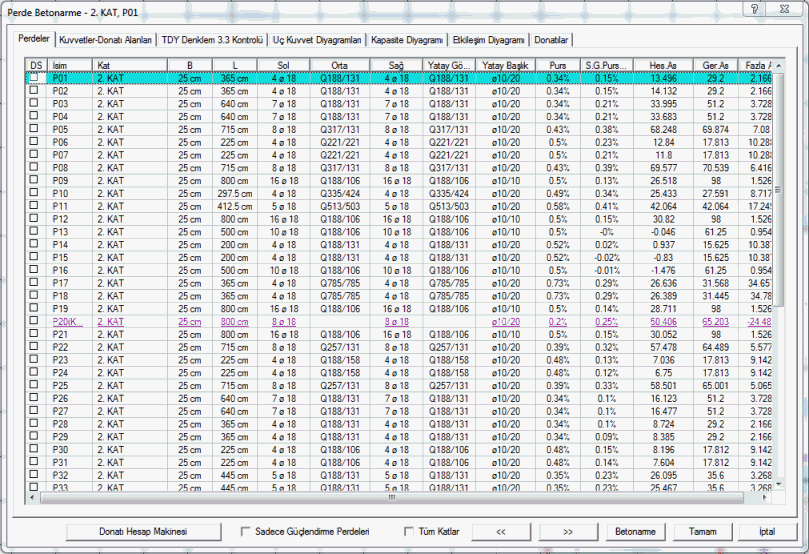This screenshot has width=809, height=554.
Task: Click the Kat column header
Action: click(130, 65)
